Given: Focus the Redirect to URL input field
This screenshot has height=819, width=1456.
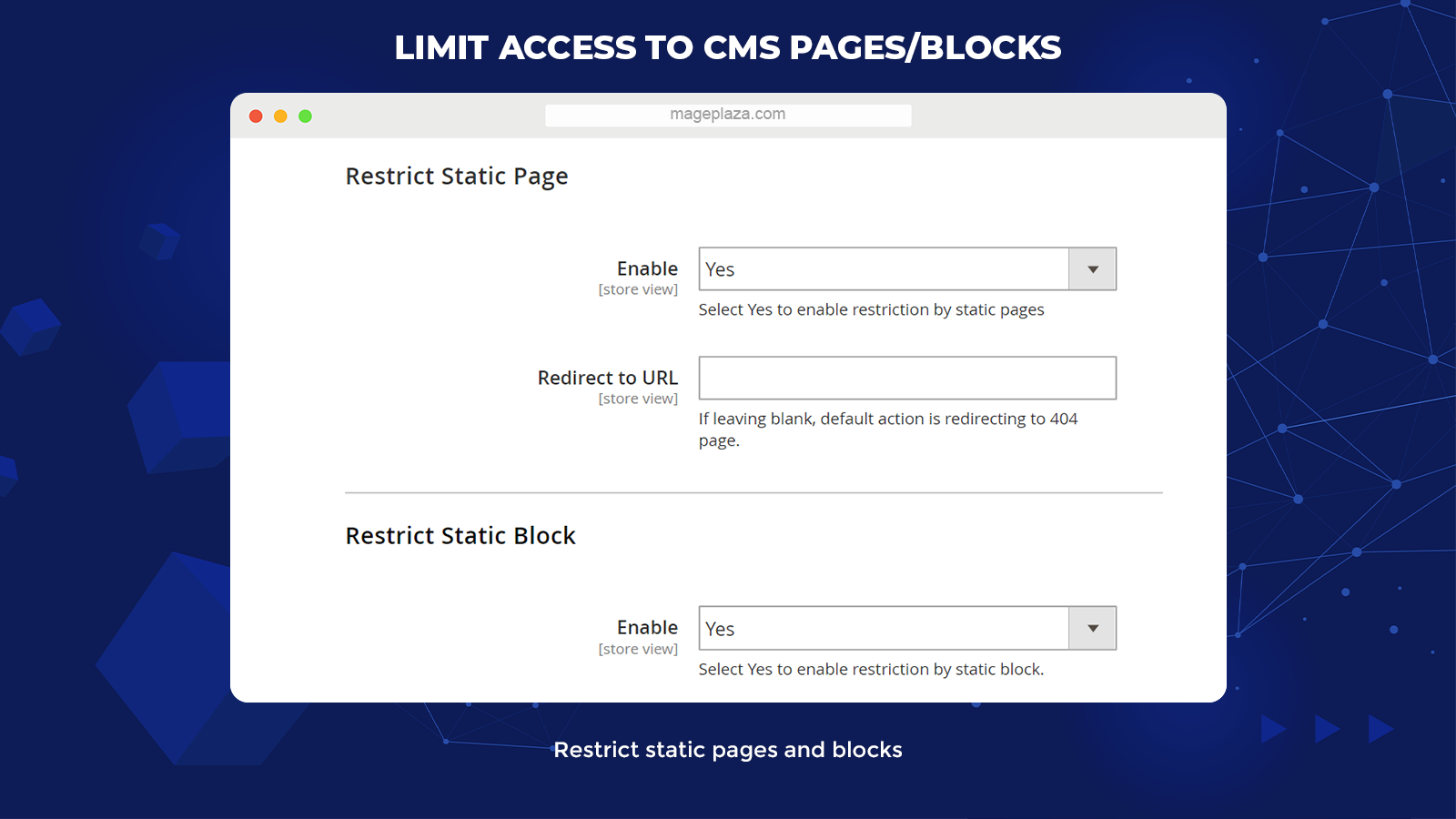Looking at the screenshot, I should coord(907,378).
